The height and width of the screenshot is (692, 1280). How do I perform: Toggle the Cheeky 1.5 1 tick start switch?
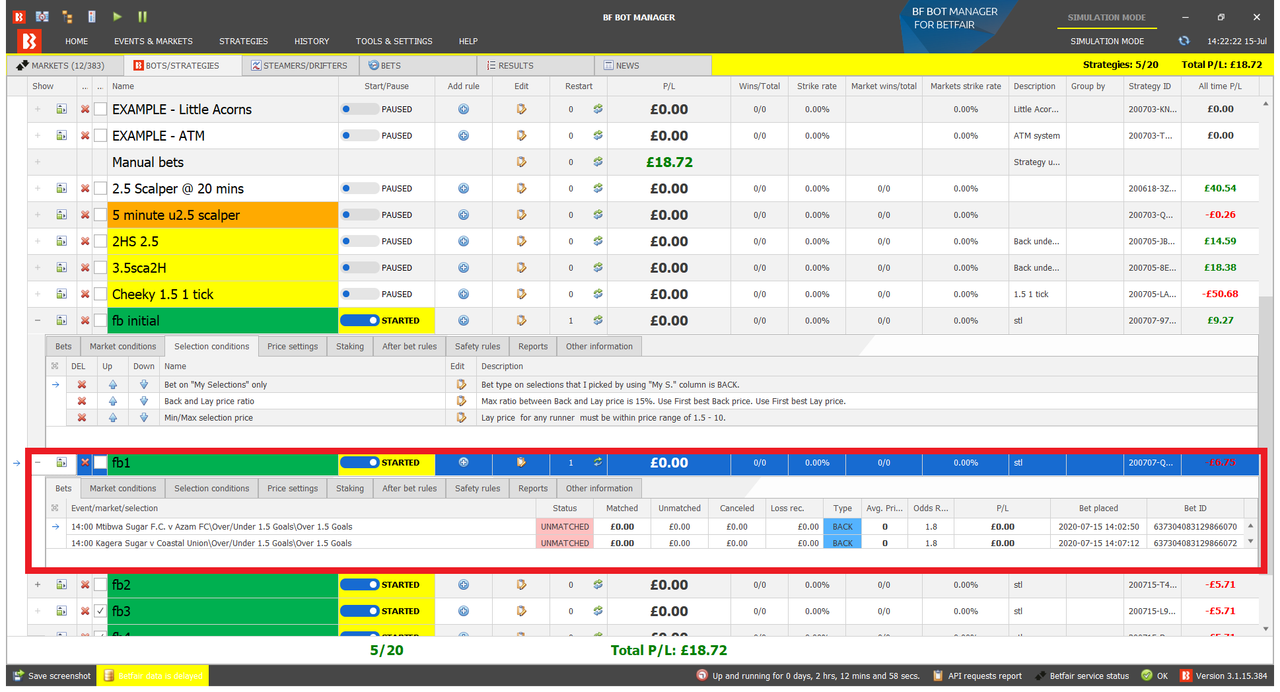tap(359, 294)
